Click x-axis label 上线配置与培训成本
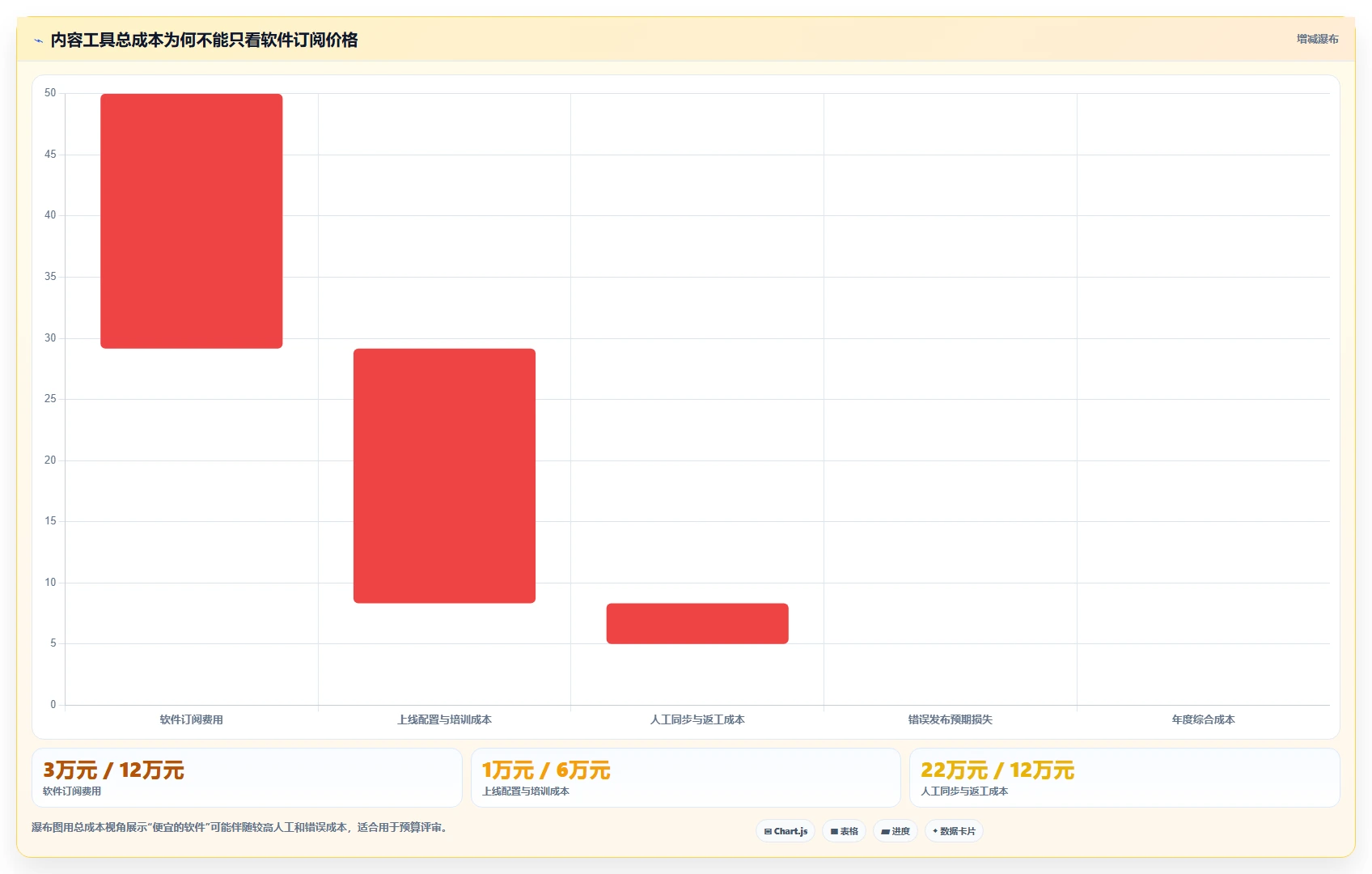The image size is (1372, 874). pos(444,719)
